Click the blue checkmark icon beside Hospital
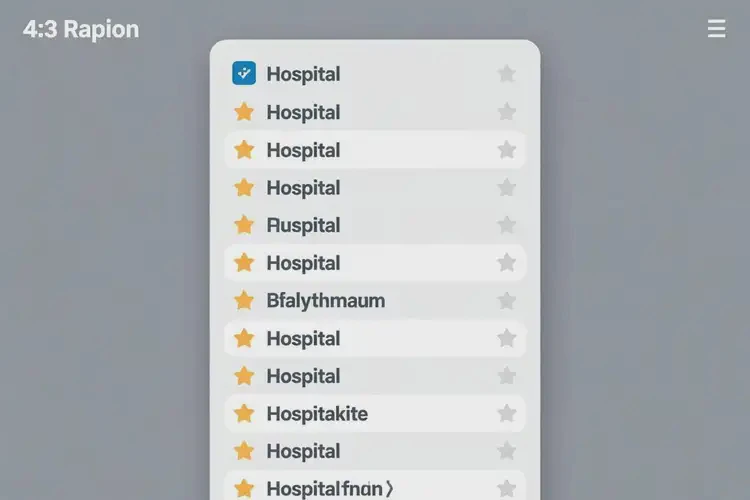Viewport: 750px width, 500px height. (x=243, y=73)
